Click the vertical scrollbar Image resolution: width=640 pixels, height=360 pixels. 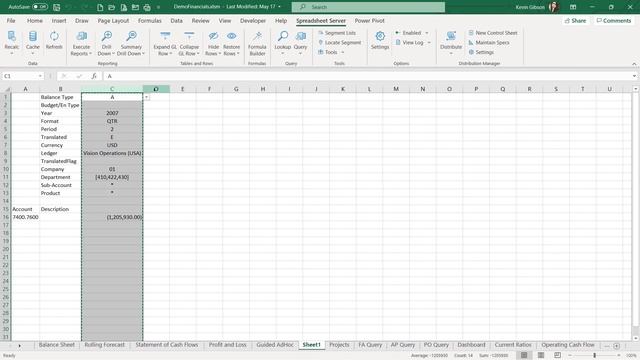(x=636, y=212)
